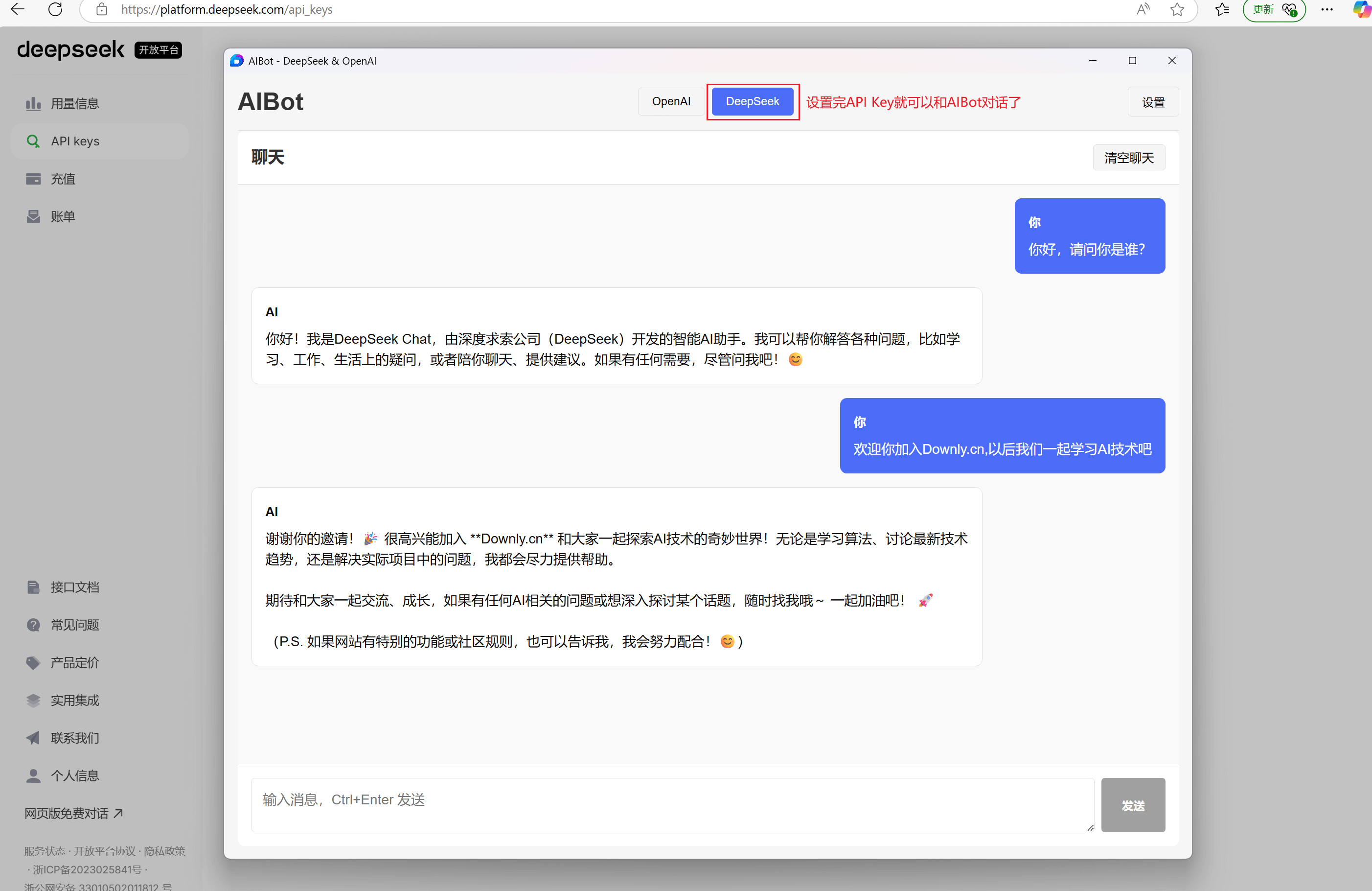
Task: Open the read aloud icon in address bar
Action: pyautogui.click(x=1143, y=9)
